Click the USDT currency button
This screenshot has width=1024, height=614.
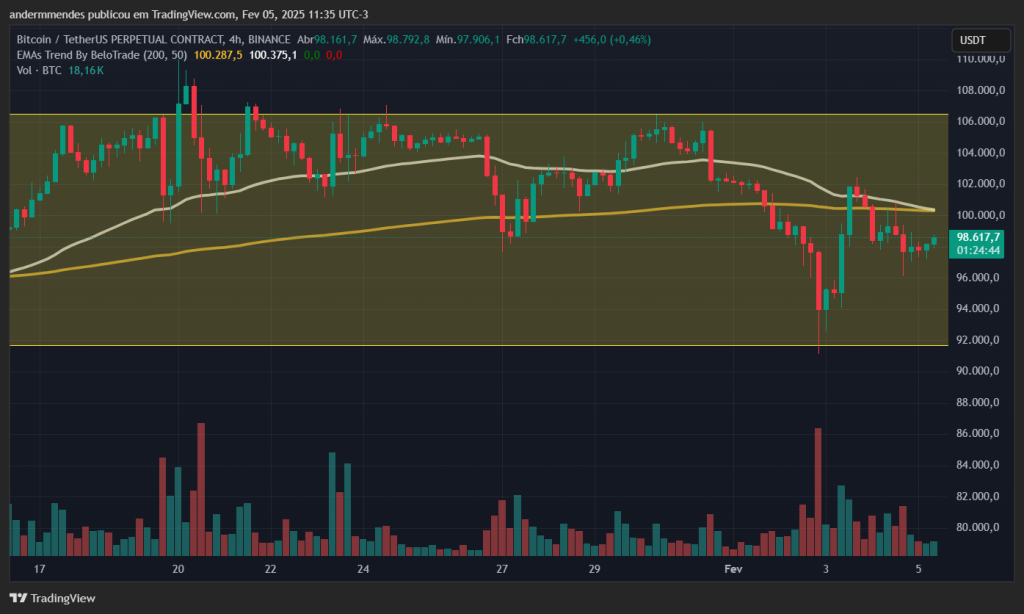pos(980,40)
